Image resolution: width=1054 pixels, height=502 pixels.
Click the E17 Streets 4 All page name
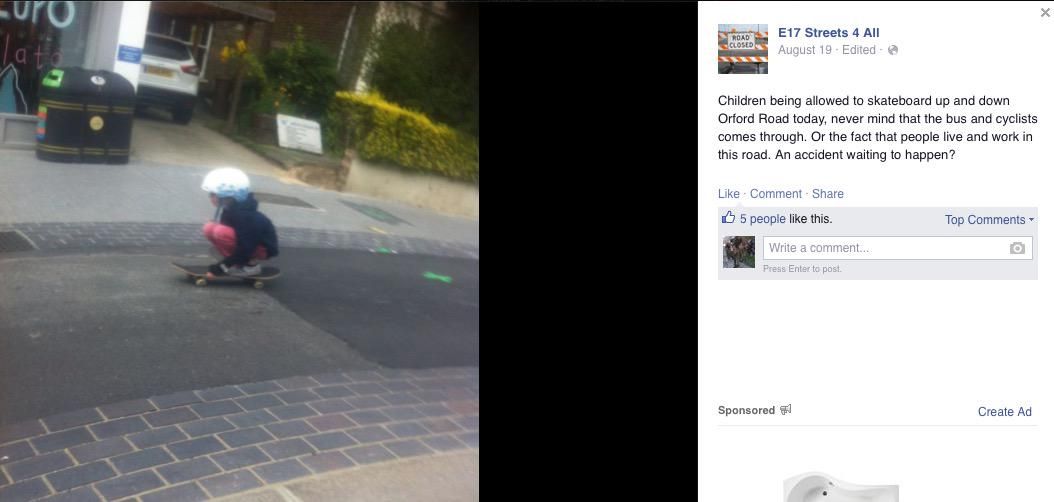[x=828, y=32]
